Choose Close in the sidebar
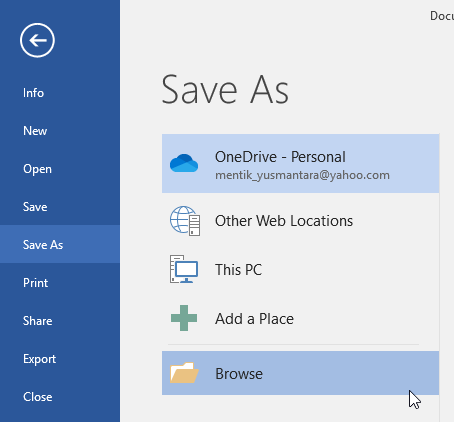Image resolution: width=454 pixels, height=422 pixels. pos(60,397)
